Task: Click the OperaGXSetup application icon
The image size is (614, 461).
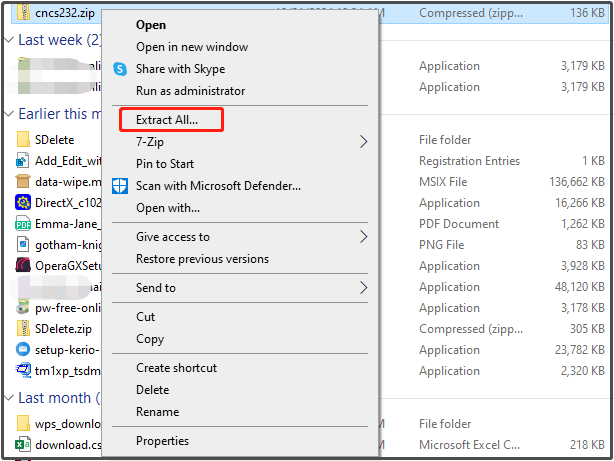Action: 23,266
